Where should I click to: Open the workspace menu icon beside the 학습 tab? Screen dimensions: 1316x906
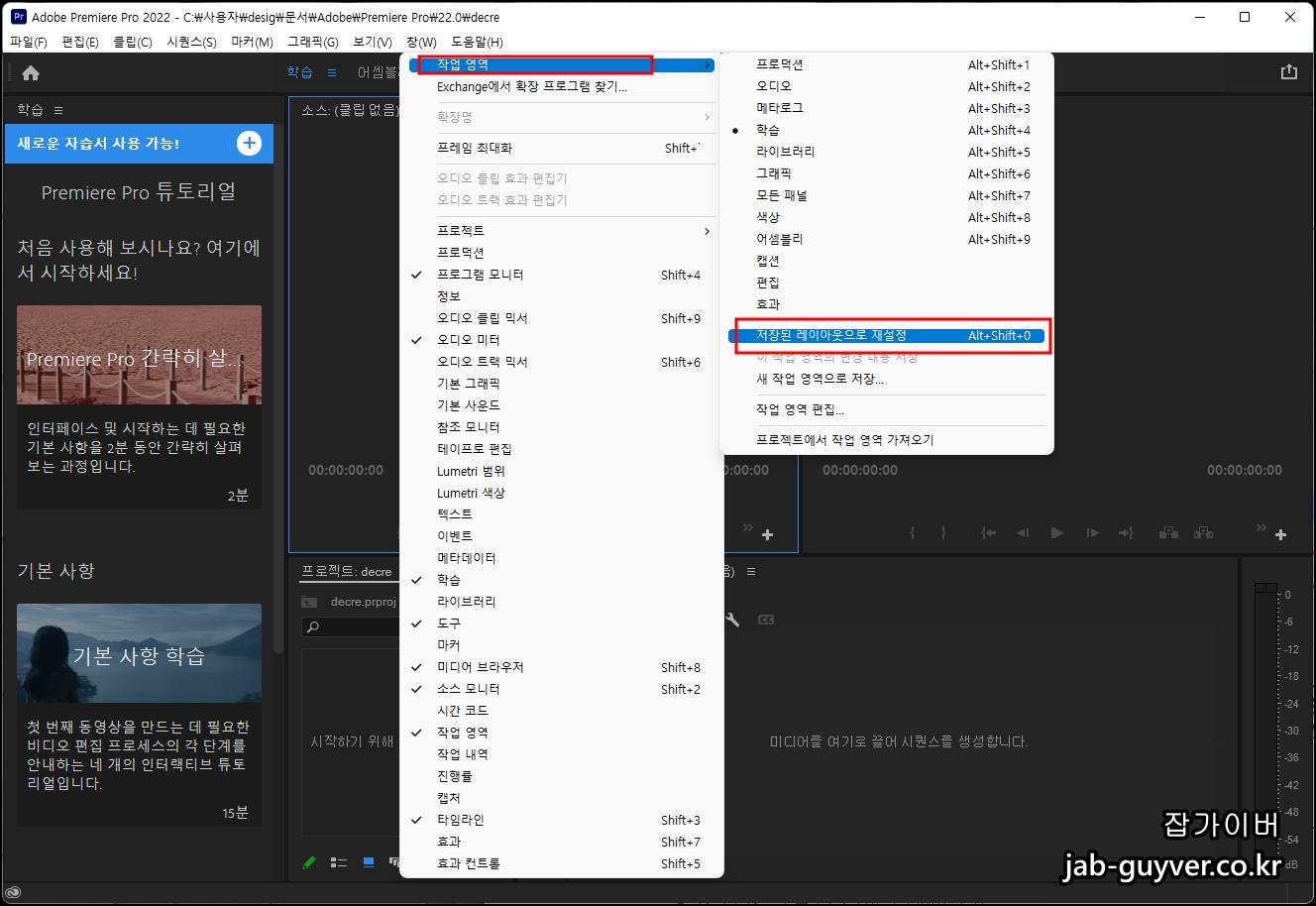[332, 72]
